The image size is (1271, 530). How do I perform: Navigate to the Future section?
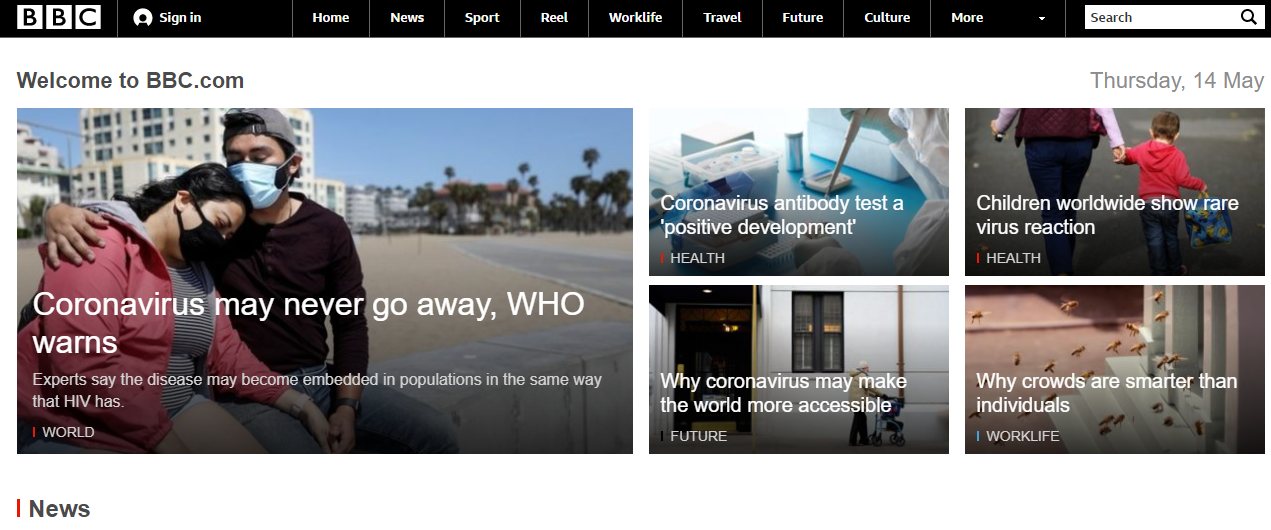point(803,18)
